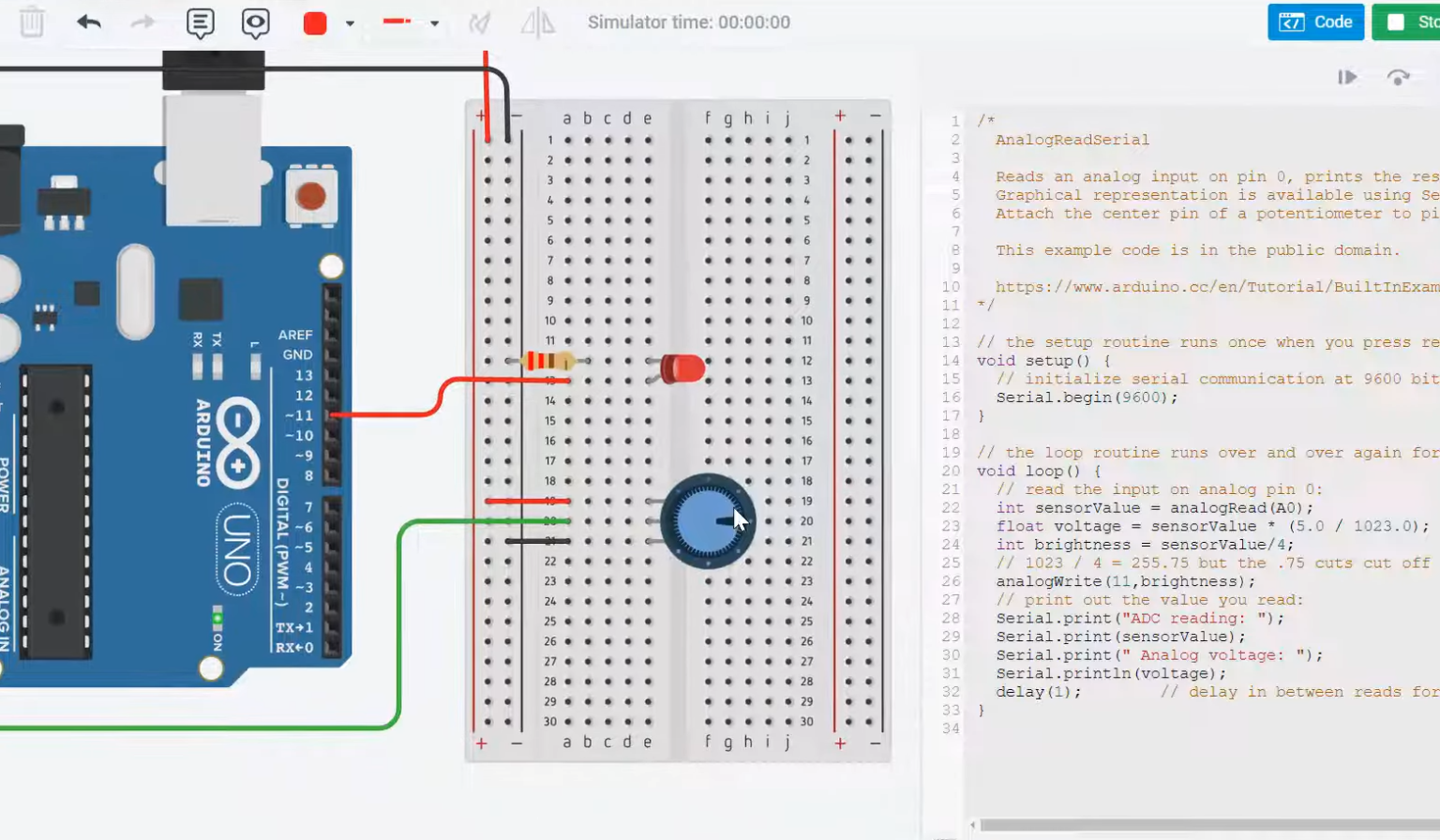1440x840 pixels.
Task: Toggle the Code editor panel
Action: (x=1315, y=22)
